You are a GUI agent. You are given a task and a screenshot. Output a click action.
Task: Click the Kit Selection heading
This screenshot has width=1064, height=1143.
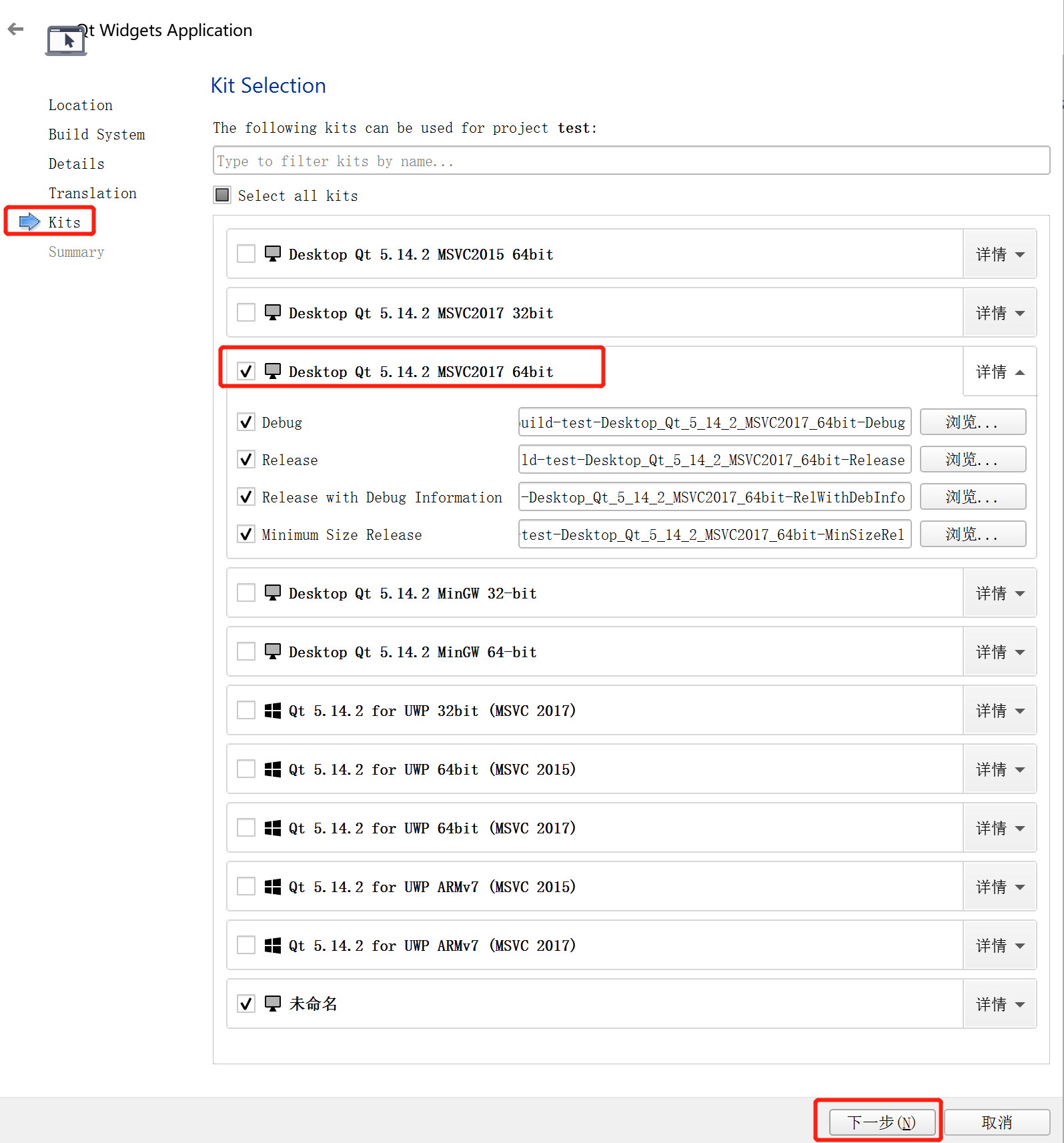click(x=268, y=85)
